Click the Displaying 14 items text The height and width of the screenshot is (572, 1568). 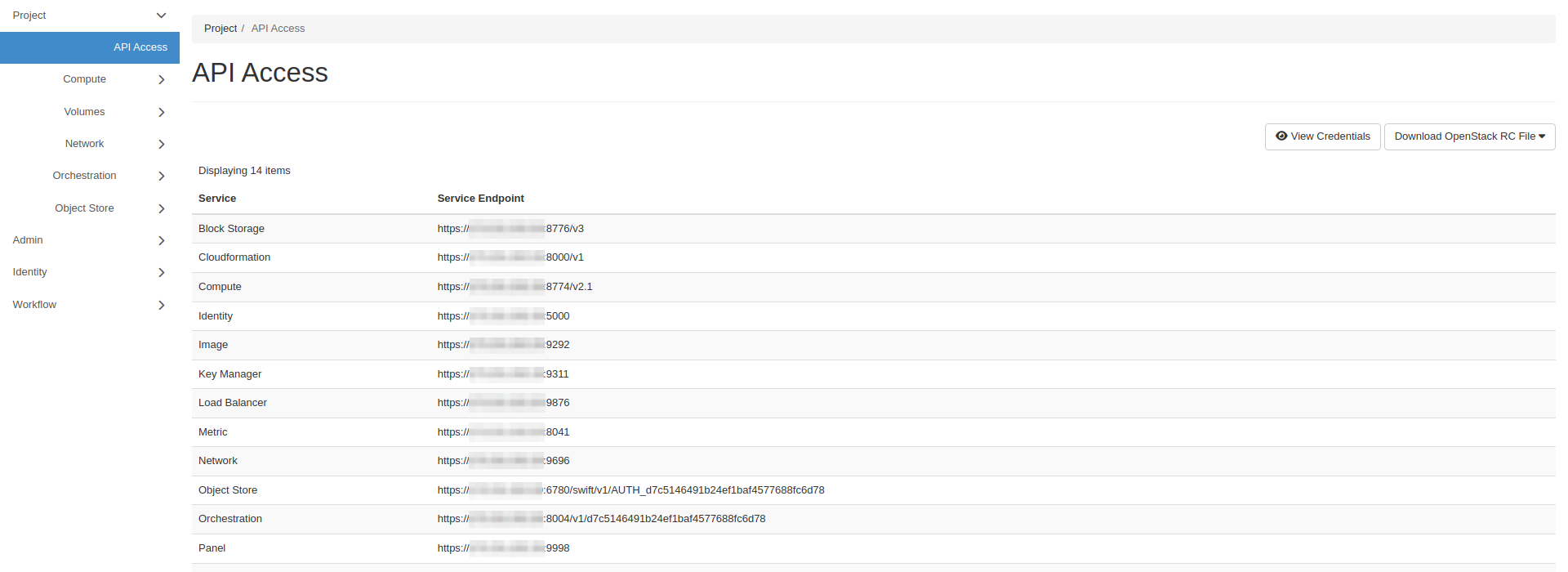click(244, 171)
